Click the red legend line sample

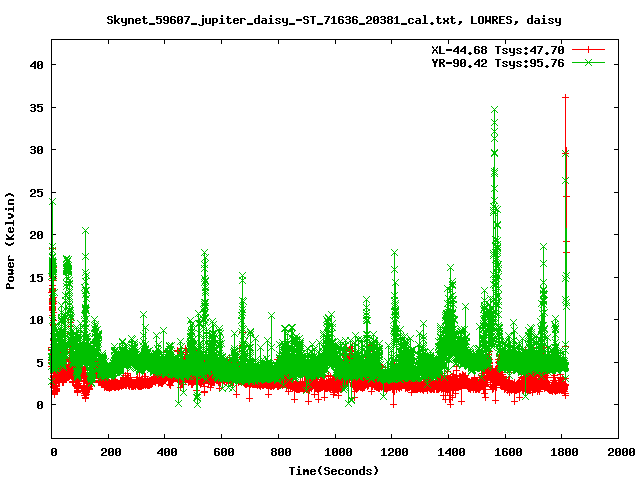pos(588,50)
